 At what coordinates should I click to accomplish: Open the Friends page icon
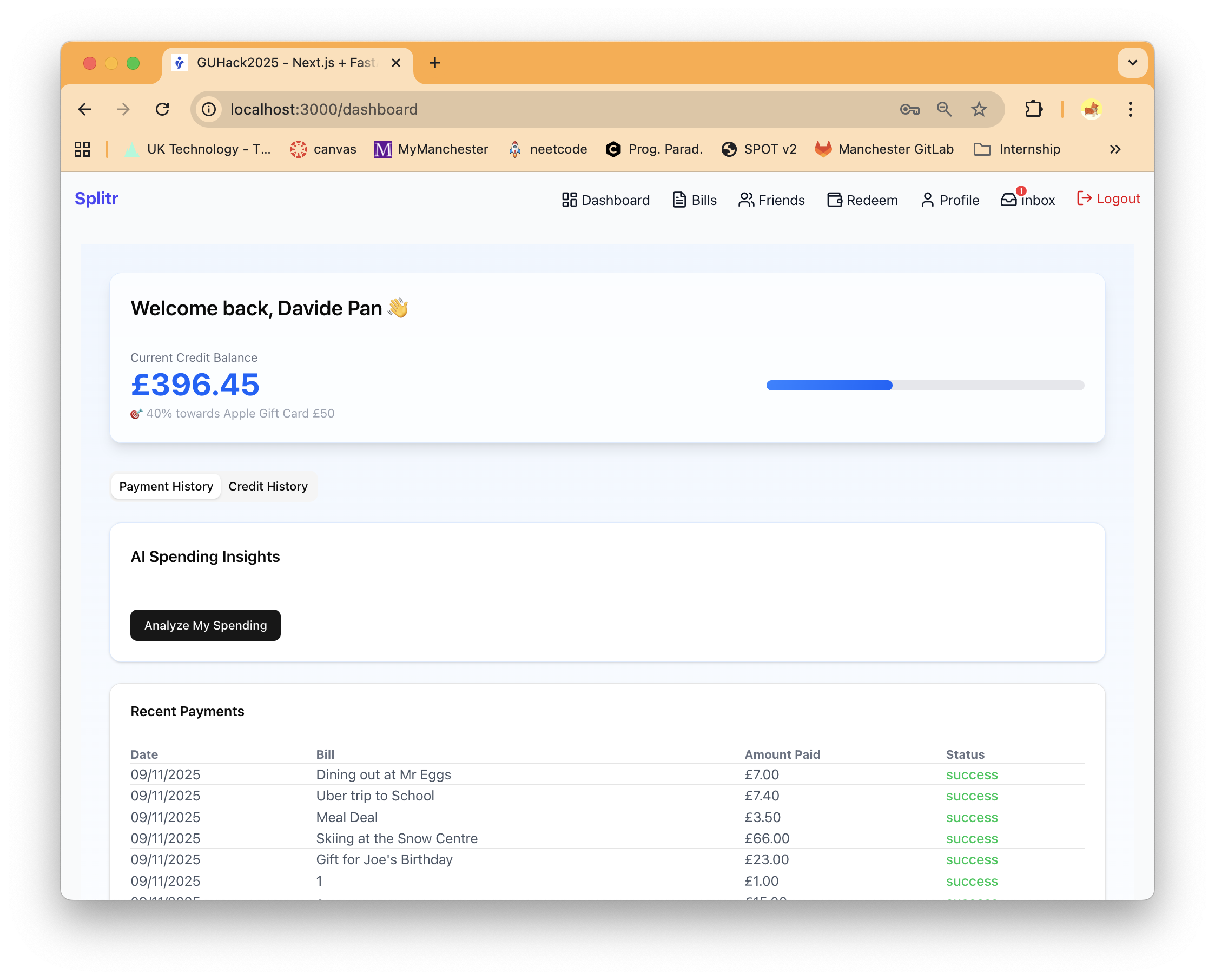coord(746,200)
